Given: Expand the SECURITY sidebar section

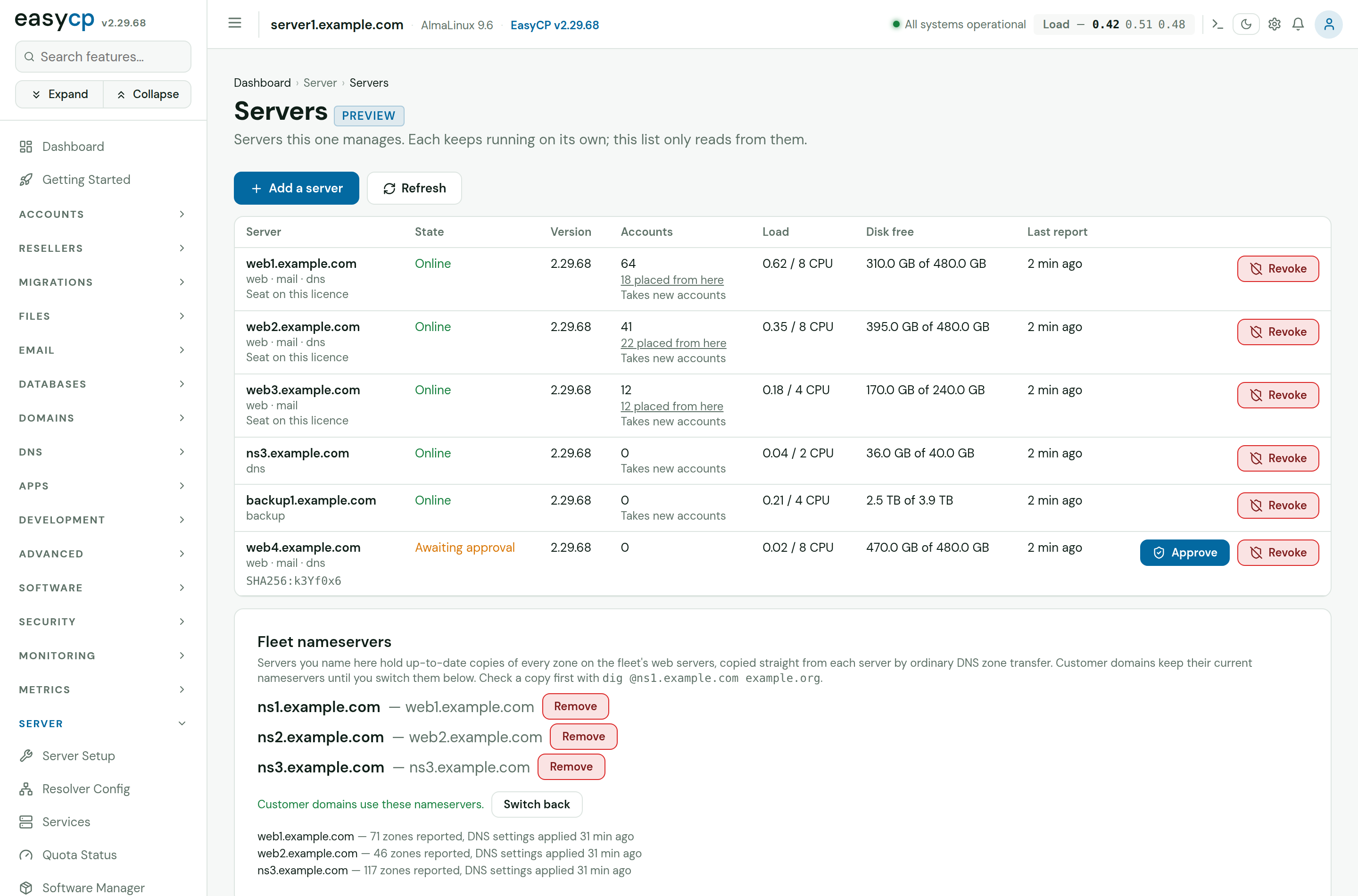Looking at the screenshot, I should coord(103,622).
